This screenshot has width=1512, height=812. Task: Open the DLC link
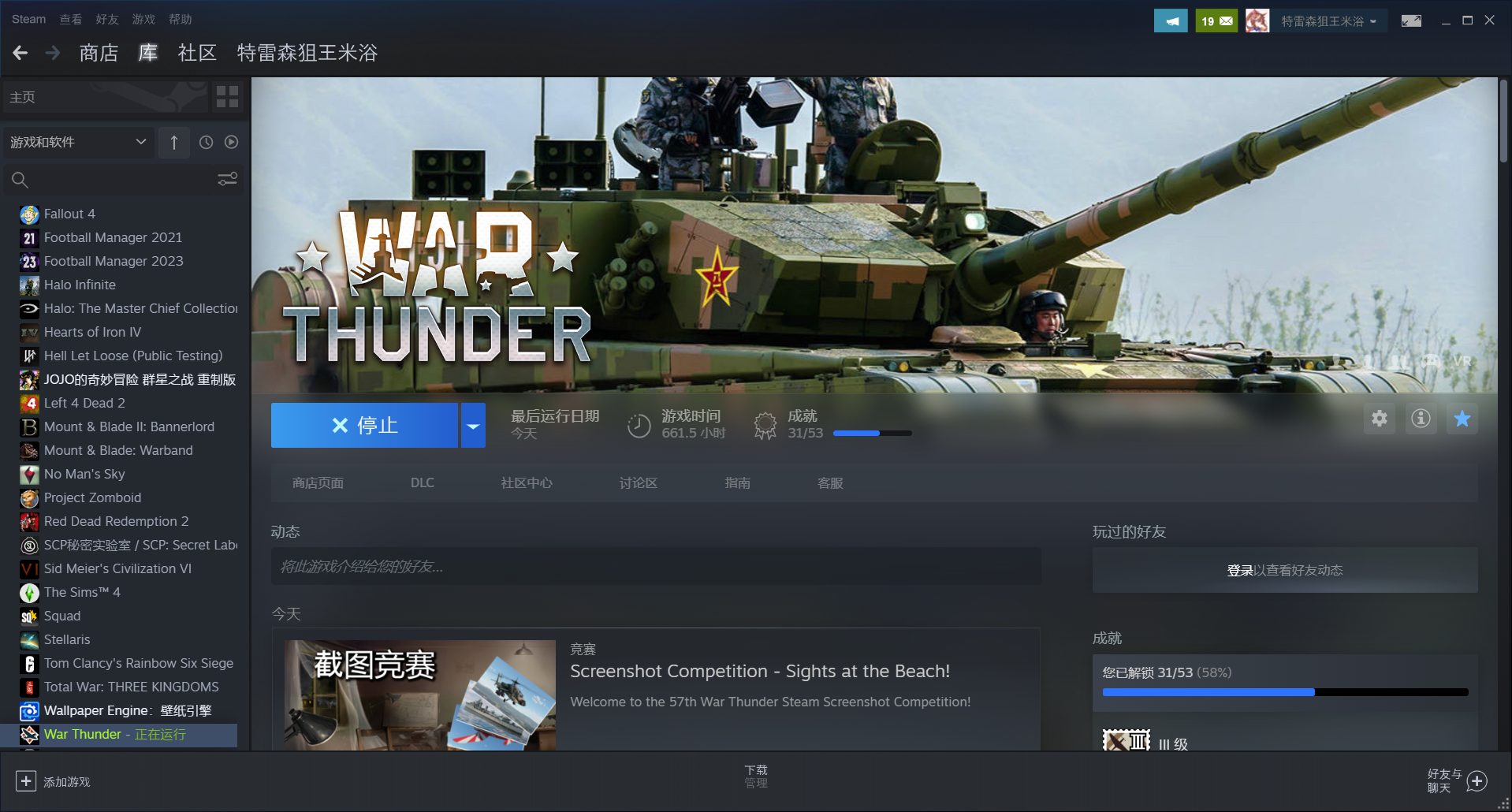(x=423, y=482)
